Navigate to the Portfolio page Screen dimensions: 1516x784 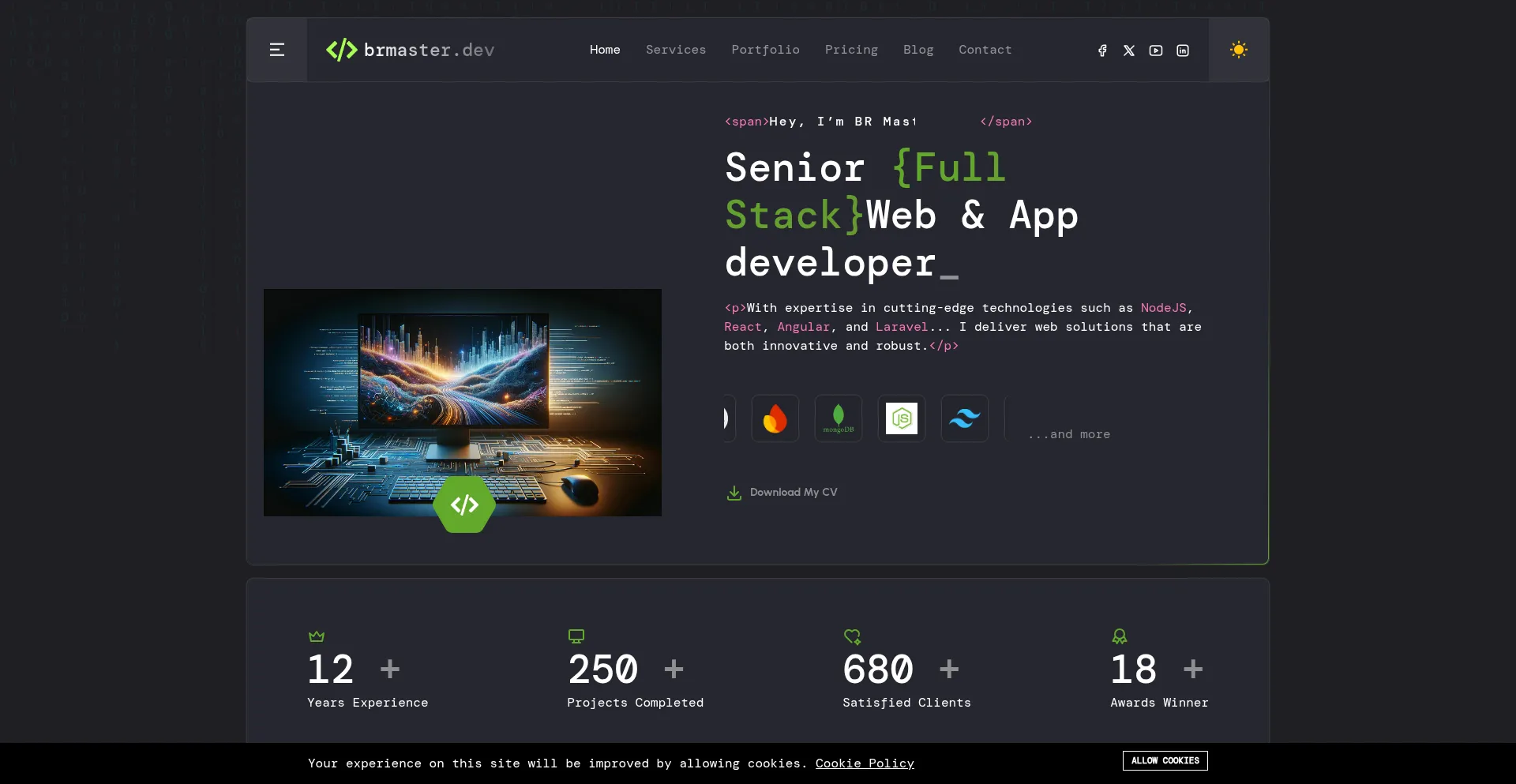[x=765, y=50]
